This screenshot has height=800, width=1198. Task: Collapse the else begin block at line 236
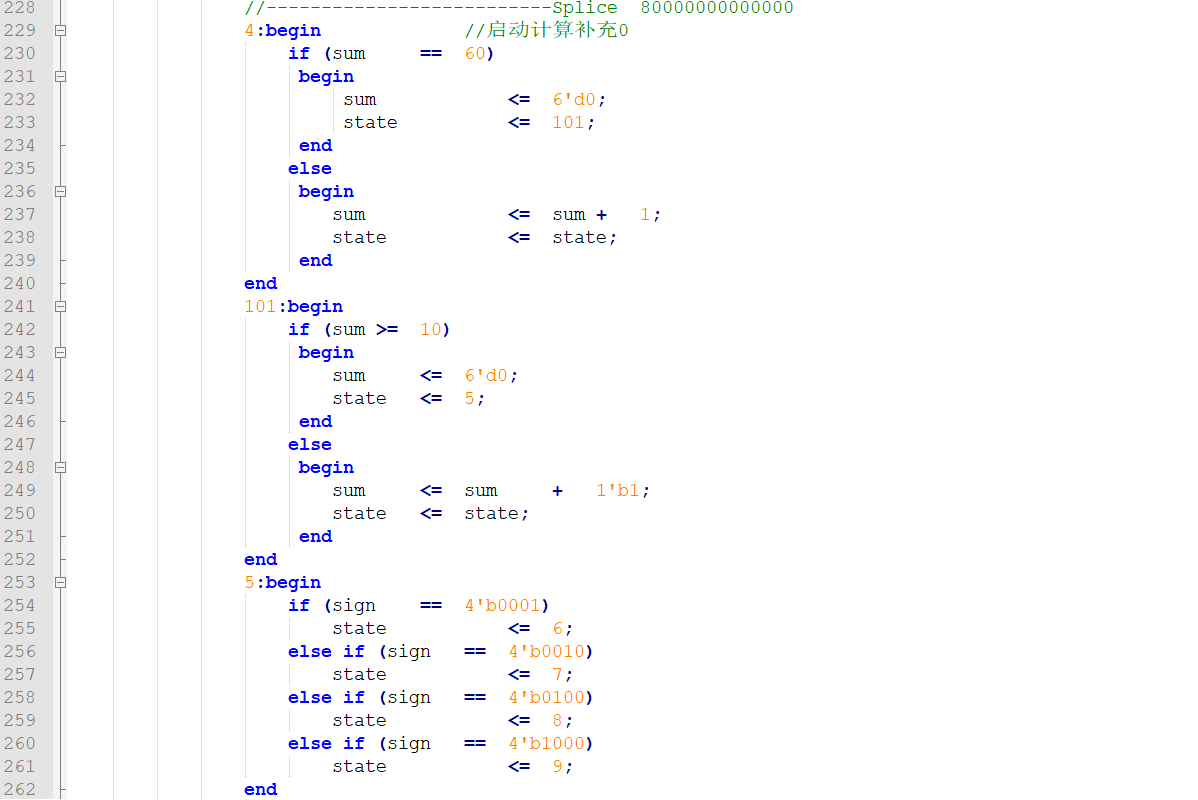pos(58,191)
